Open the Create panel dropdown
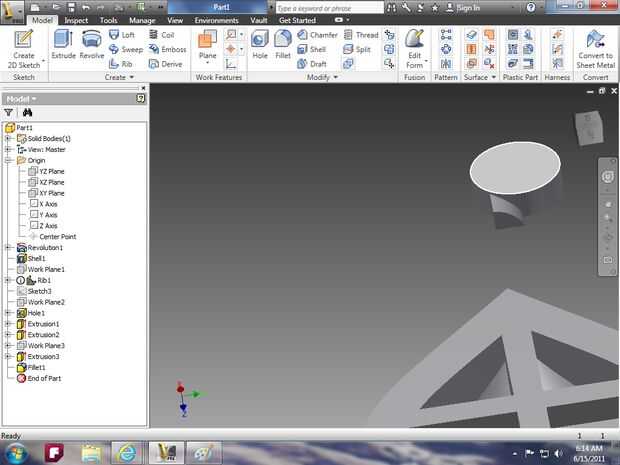Viewport: 620px width, 465px height. click(x=119, y=77)
